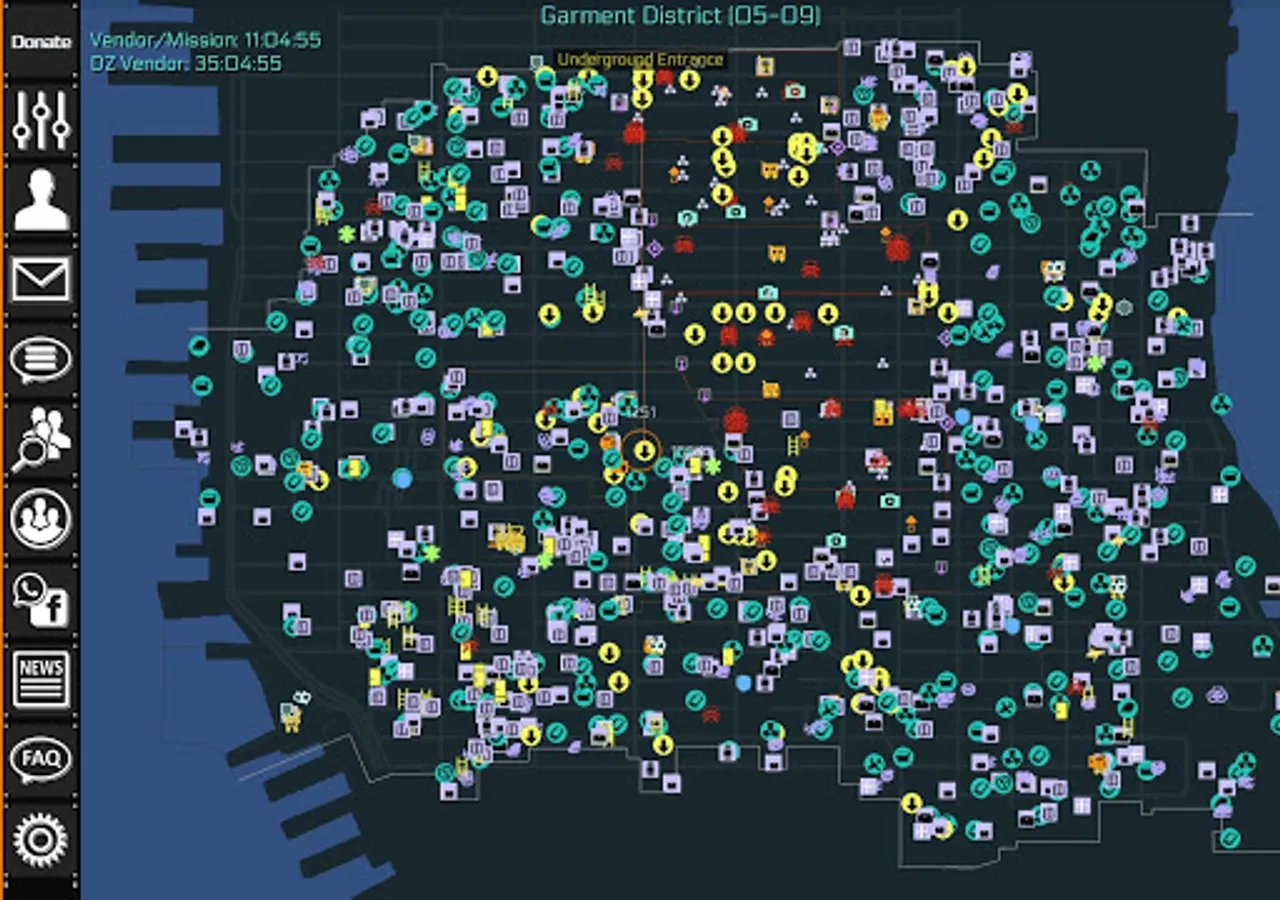Image resolution: width=1280 pixels, height=900 pixels.
Task: Click the Underground Entrance tooltip label
Action: pyautogui.click(x=640, y=59)
